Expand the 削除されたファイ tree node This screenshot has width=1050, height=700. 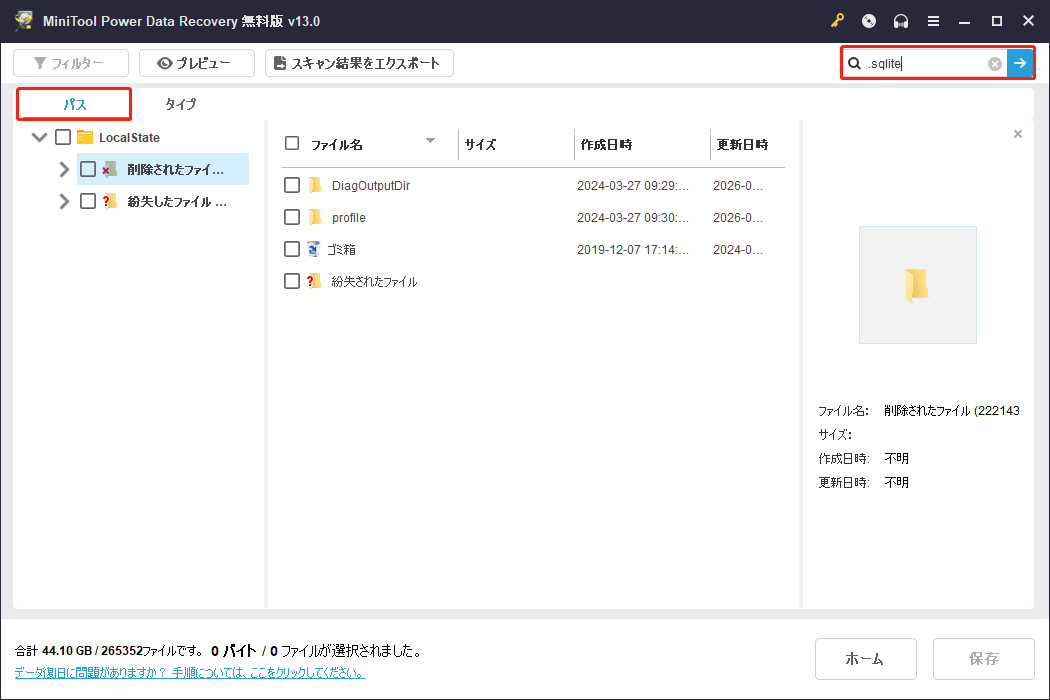tap(64, 169)
